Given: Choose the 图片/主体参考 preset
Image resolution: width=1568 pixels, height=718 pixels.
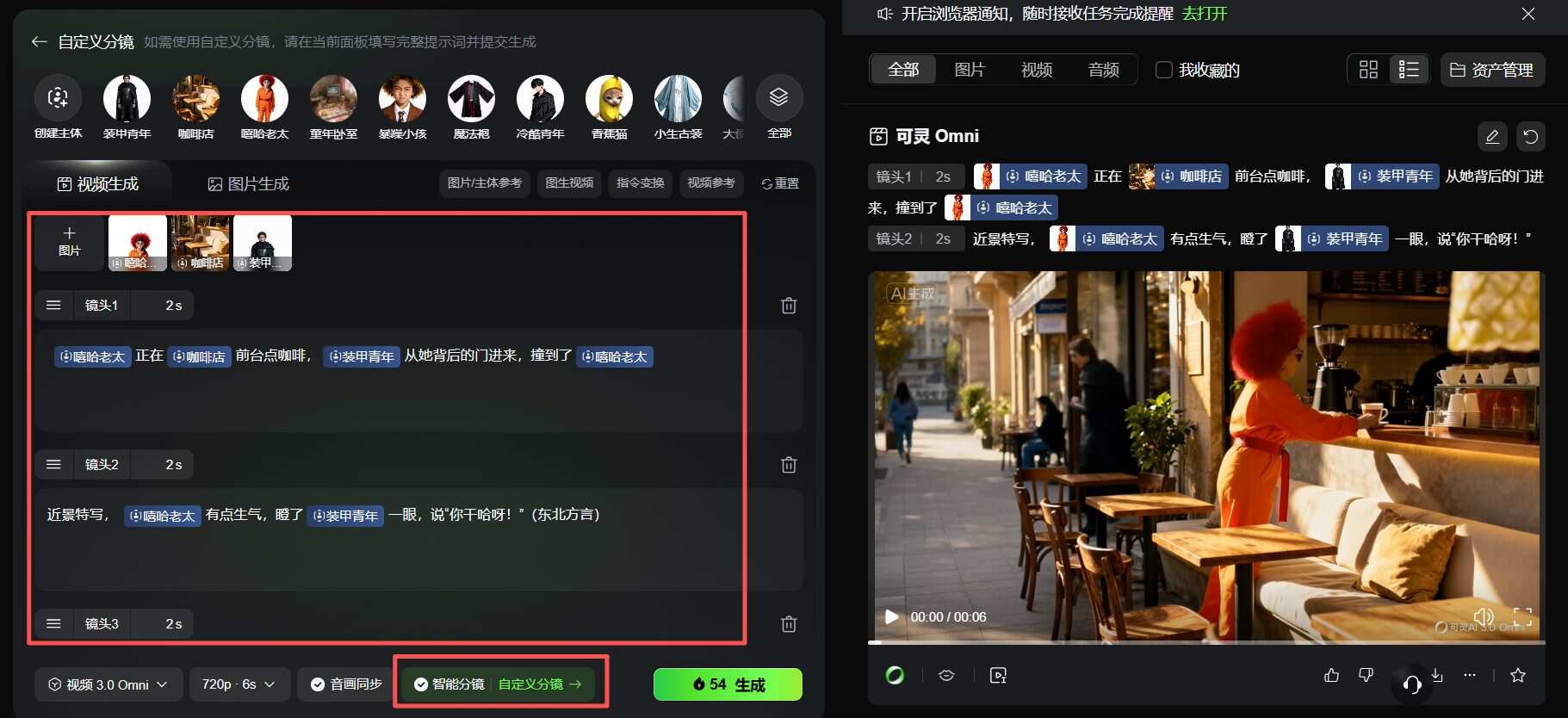Looking at the screenshot, I should tap(485, 183).
